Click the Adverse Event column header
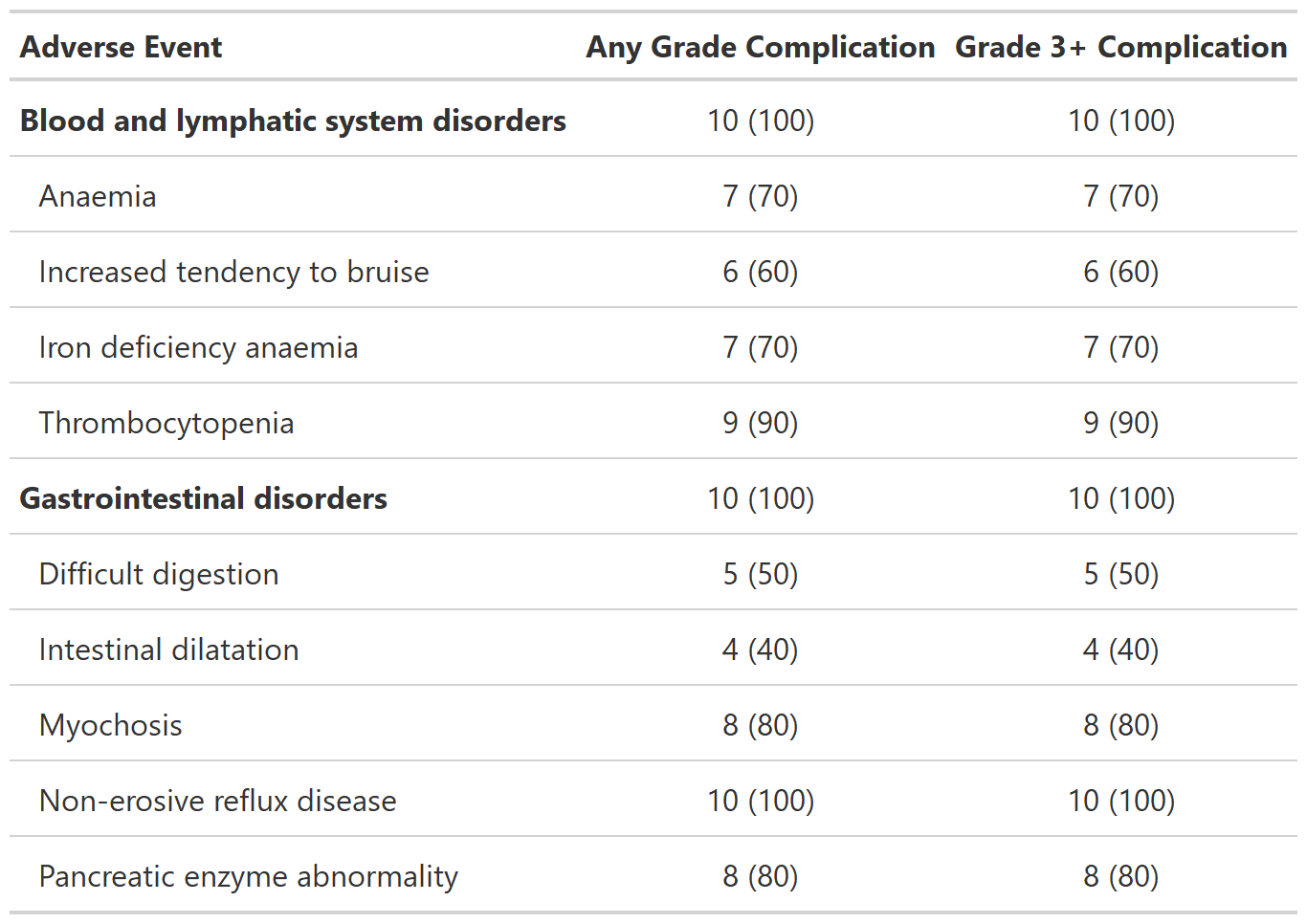Screen dimensions: 1307x924 [121, 47]
